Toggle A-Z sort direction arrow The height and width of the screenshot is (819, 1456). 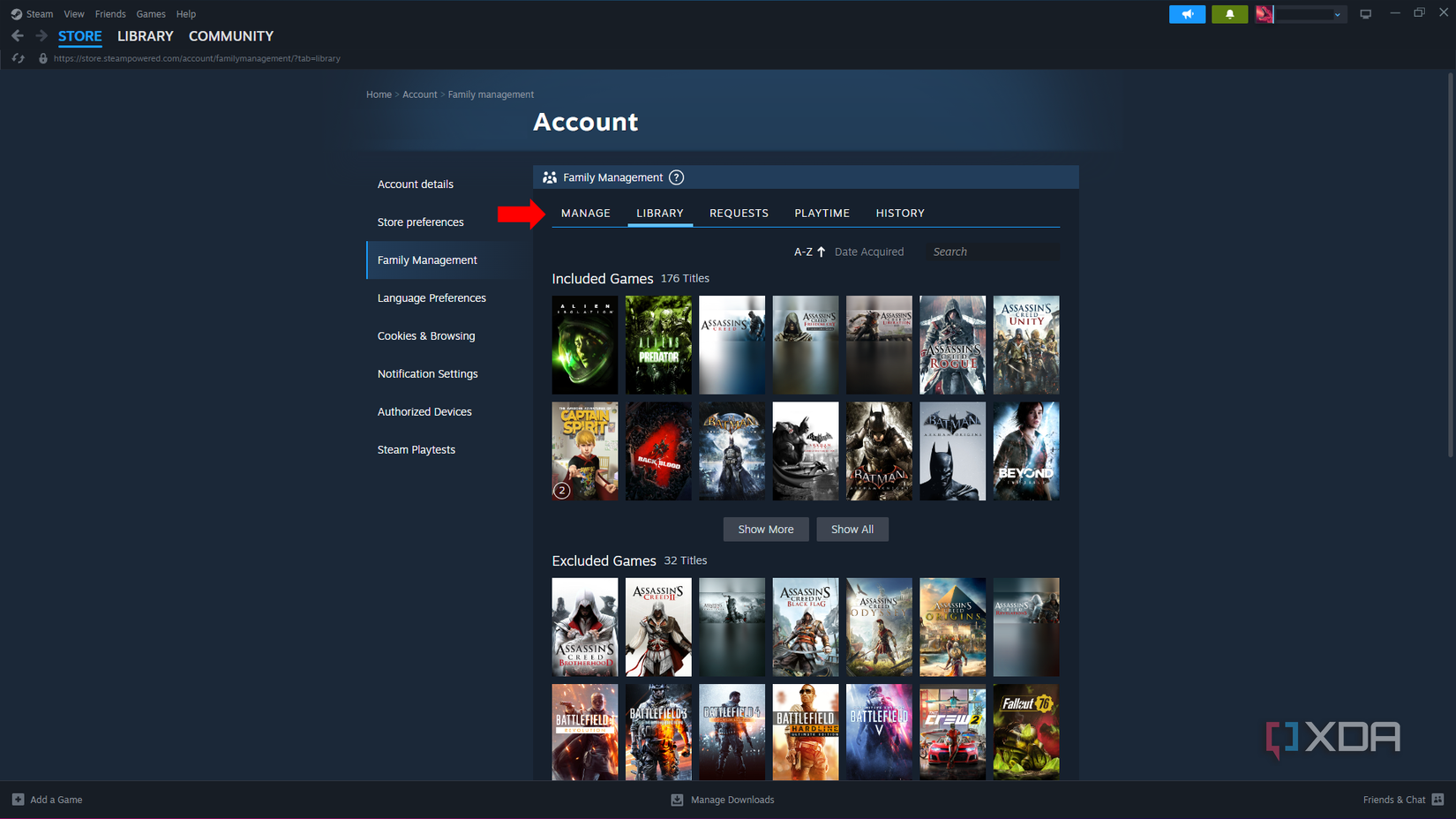[821, 252]
